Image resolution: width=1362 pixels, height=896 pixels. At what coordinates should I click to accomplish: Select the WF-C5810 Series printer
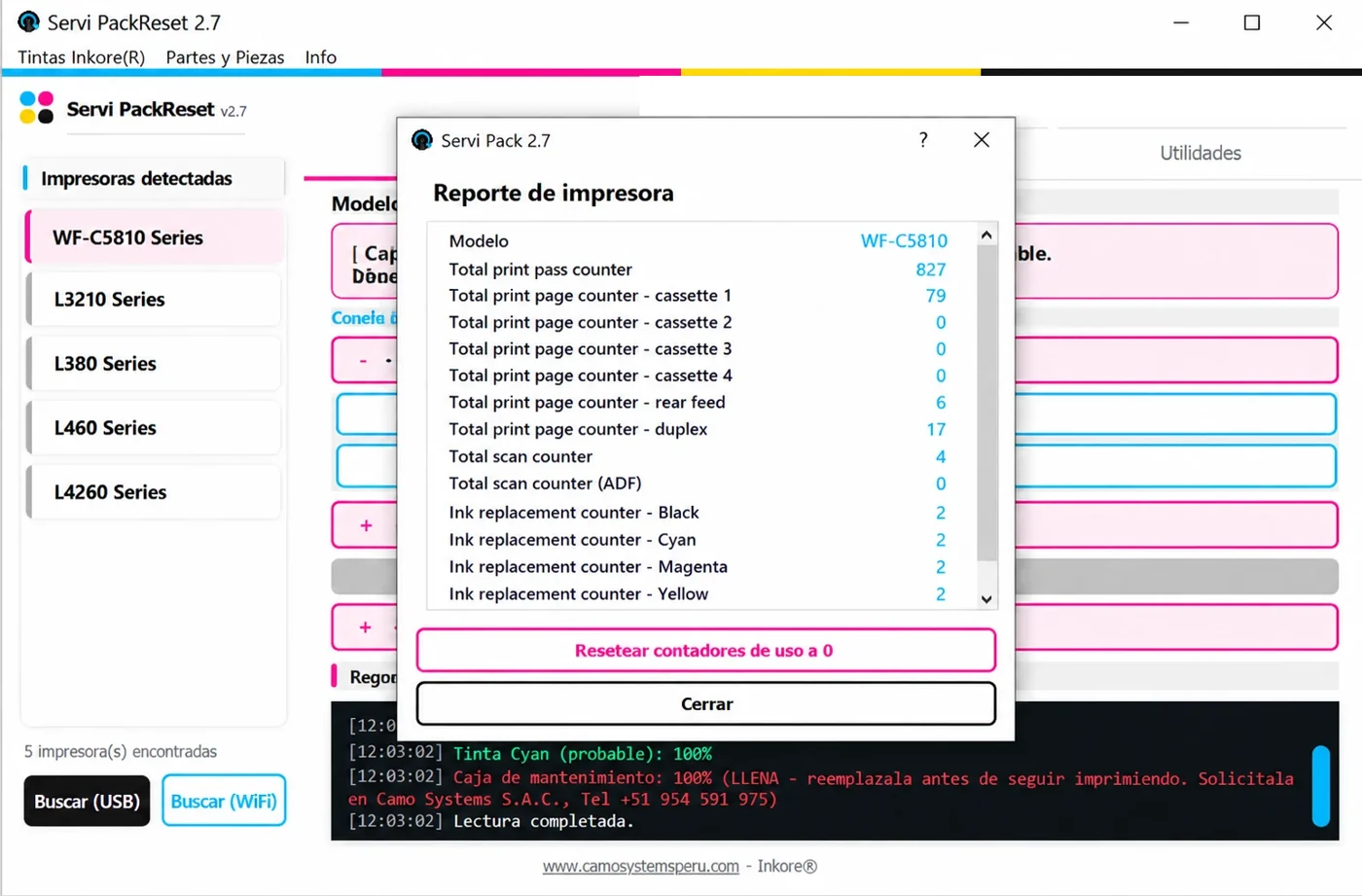155,237
